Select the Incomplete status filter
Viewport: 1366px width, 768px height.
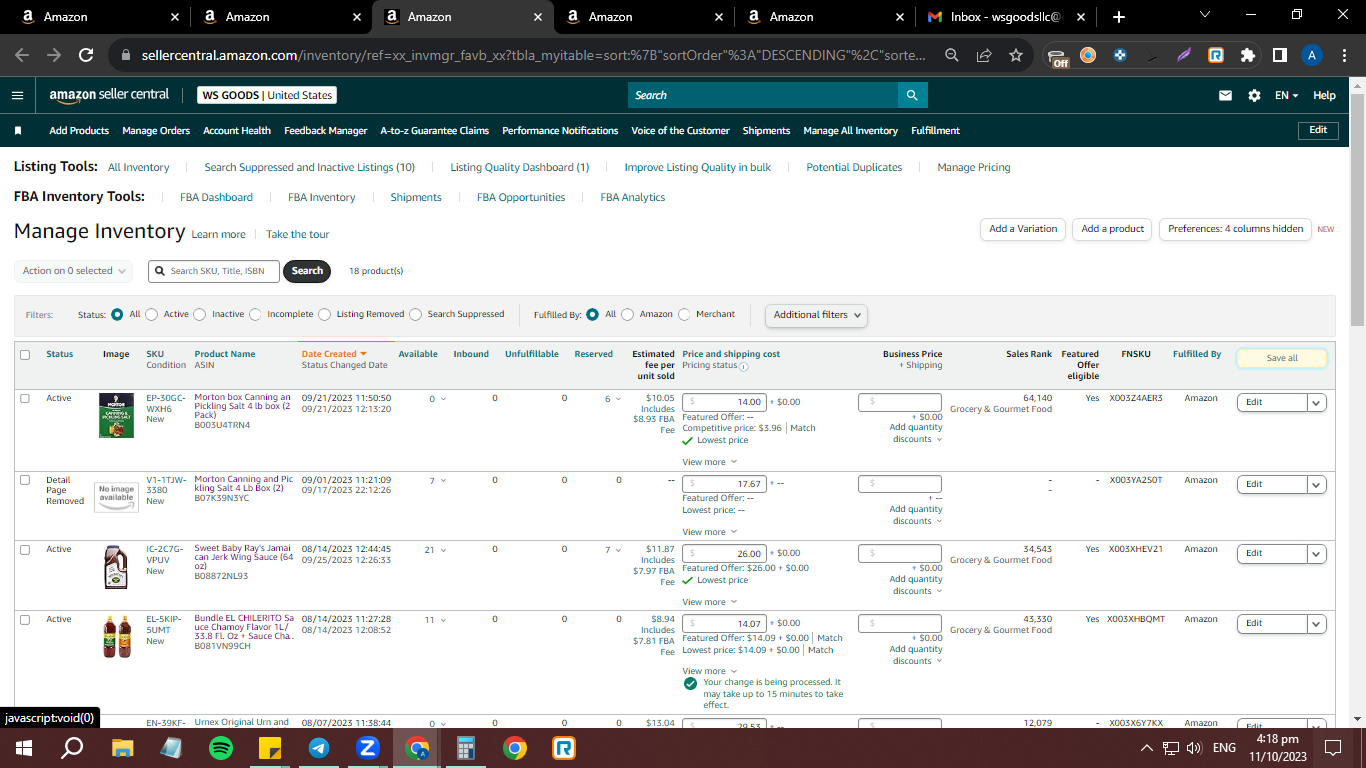256,315
